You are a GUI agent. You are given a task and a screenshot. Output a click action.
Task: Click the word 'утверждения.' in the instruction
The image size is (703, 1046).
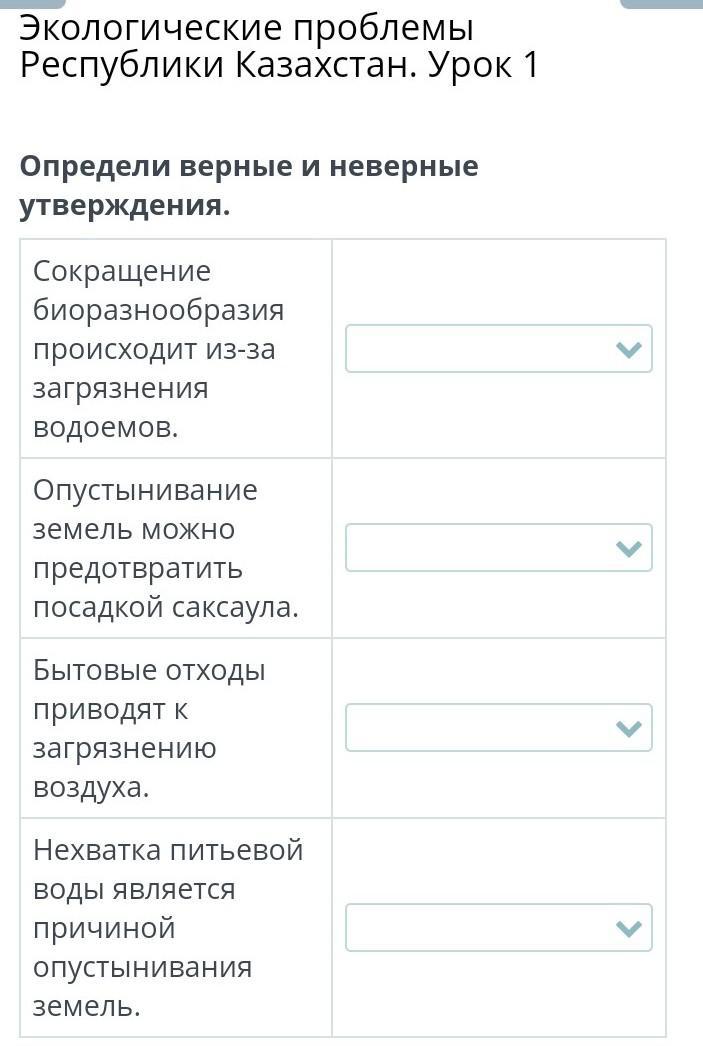125,205
